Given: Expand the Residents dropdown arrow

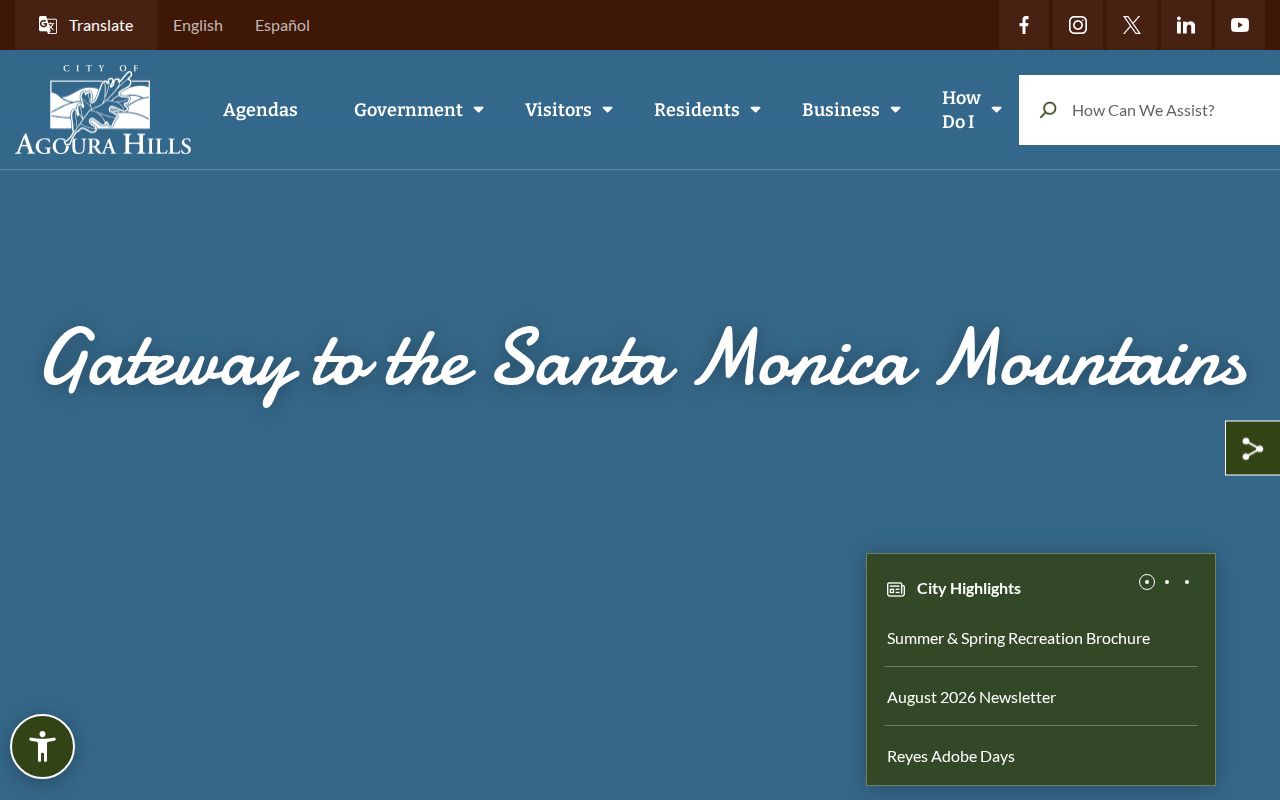Looking at the screenshot, I should (x=756, y=110).
